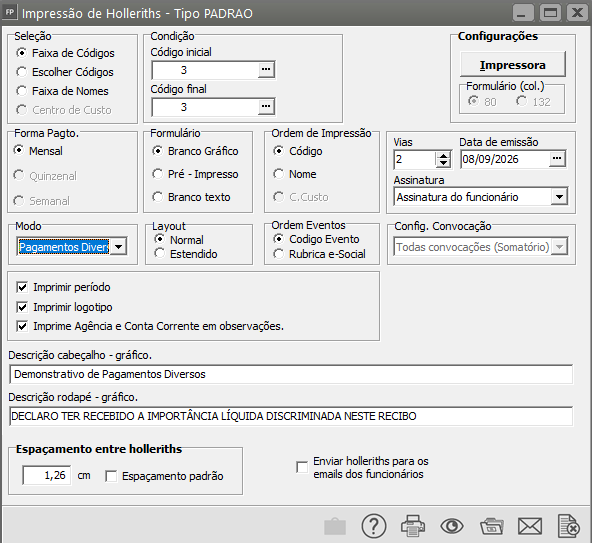Click the envelope email icon

(530, 526)
